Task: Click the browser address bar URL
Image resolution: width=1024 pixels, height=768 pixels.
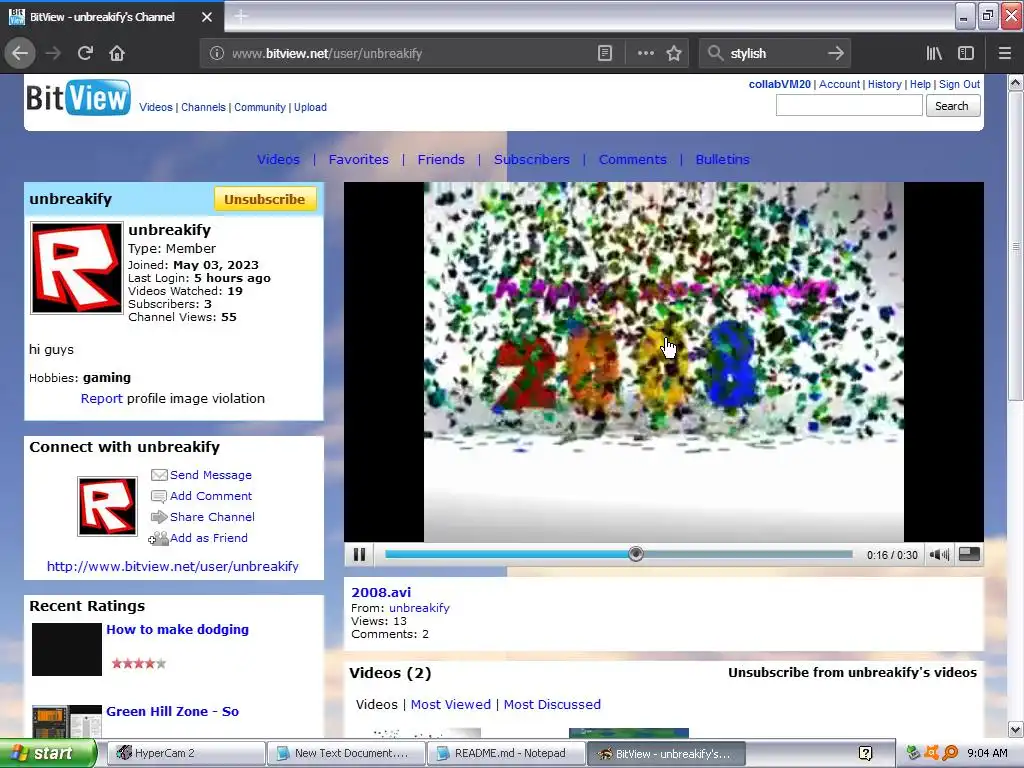Action: click(x=327, y=54)
